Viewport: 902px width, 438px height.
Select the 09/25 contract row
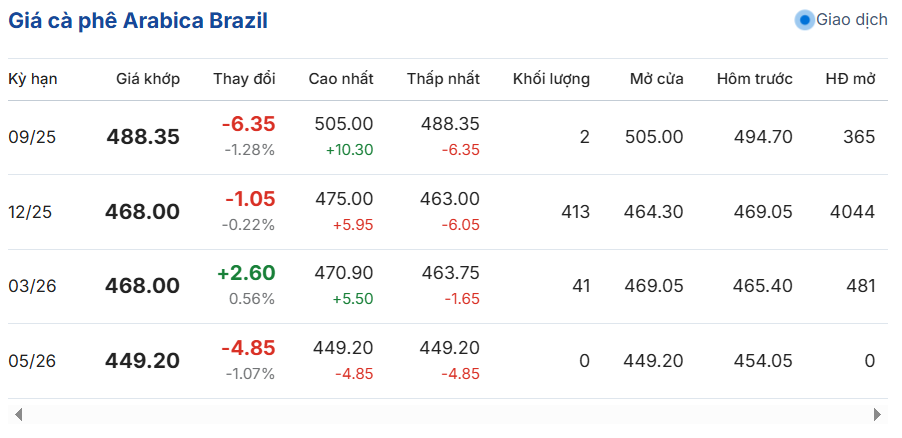[x=448, y=138]
